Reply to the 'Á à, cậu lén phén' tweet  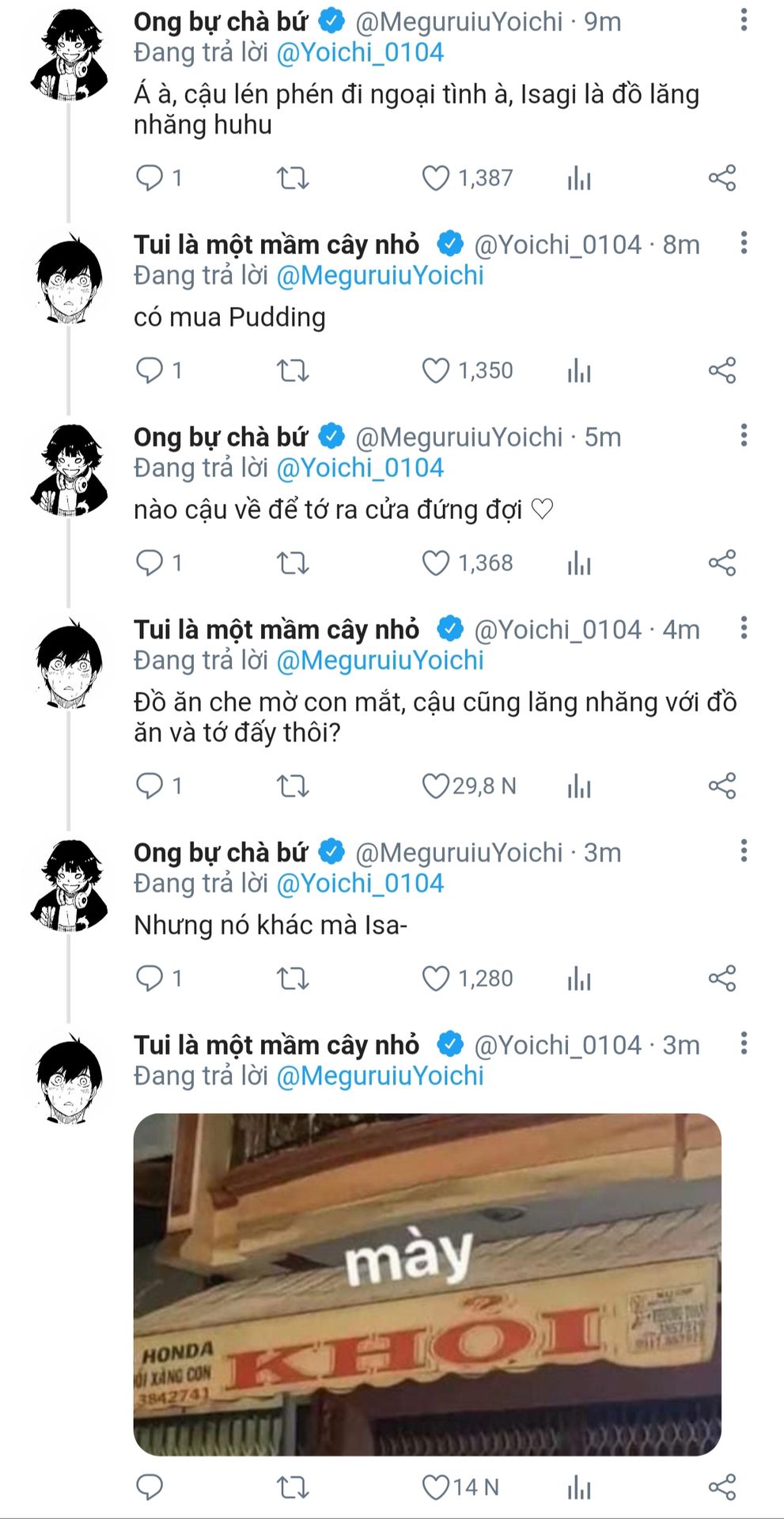point(150,178)
